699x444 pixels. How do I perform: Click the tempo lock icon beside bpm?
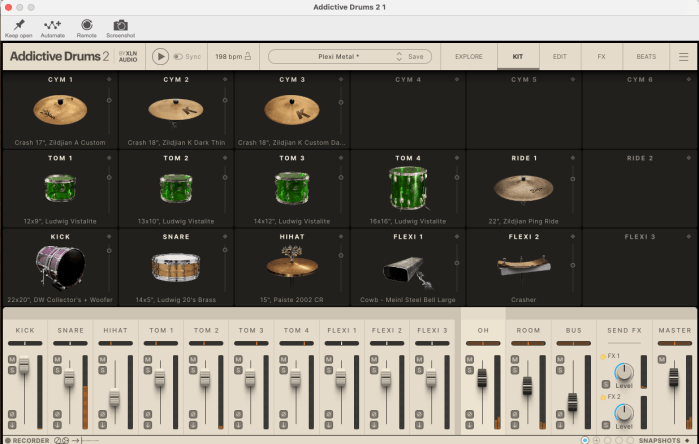tap(248, 57)
